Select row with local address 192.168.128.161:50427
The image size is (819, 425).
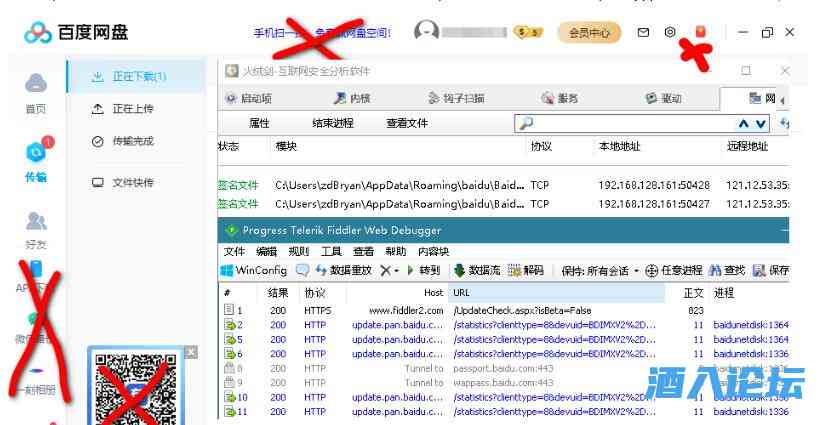504,204
